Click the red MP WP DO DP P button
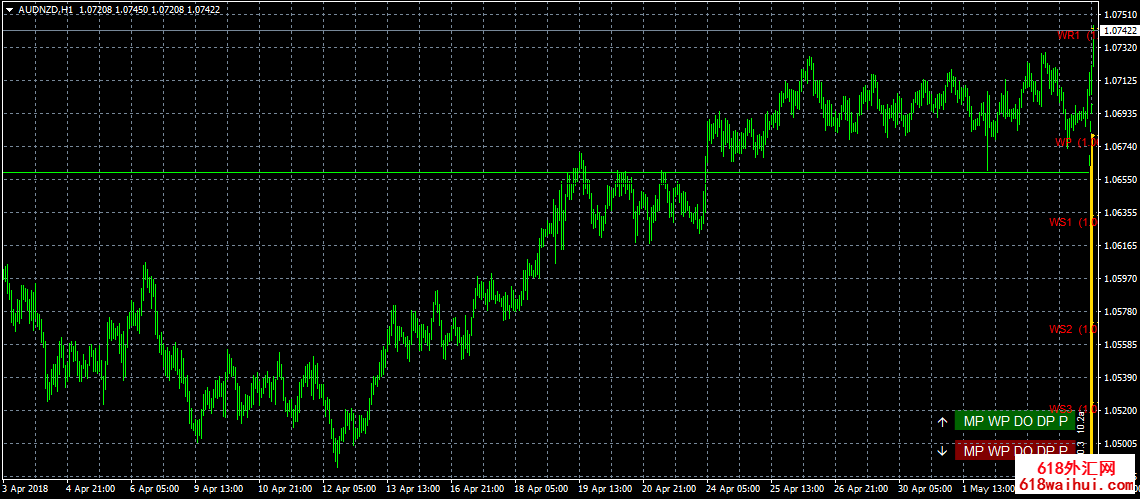Viewport: 1140px width, 499px height. (x=1015, y=451)
